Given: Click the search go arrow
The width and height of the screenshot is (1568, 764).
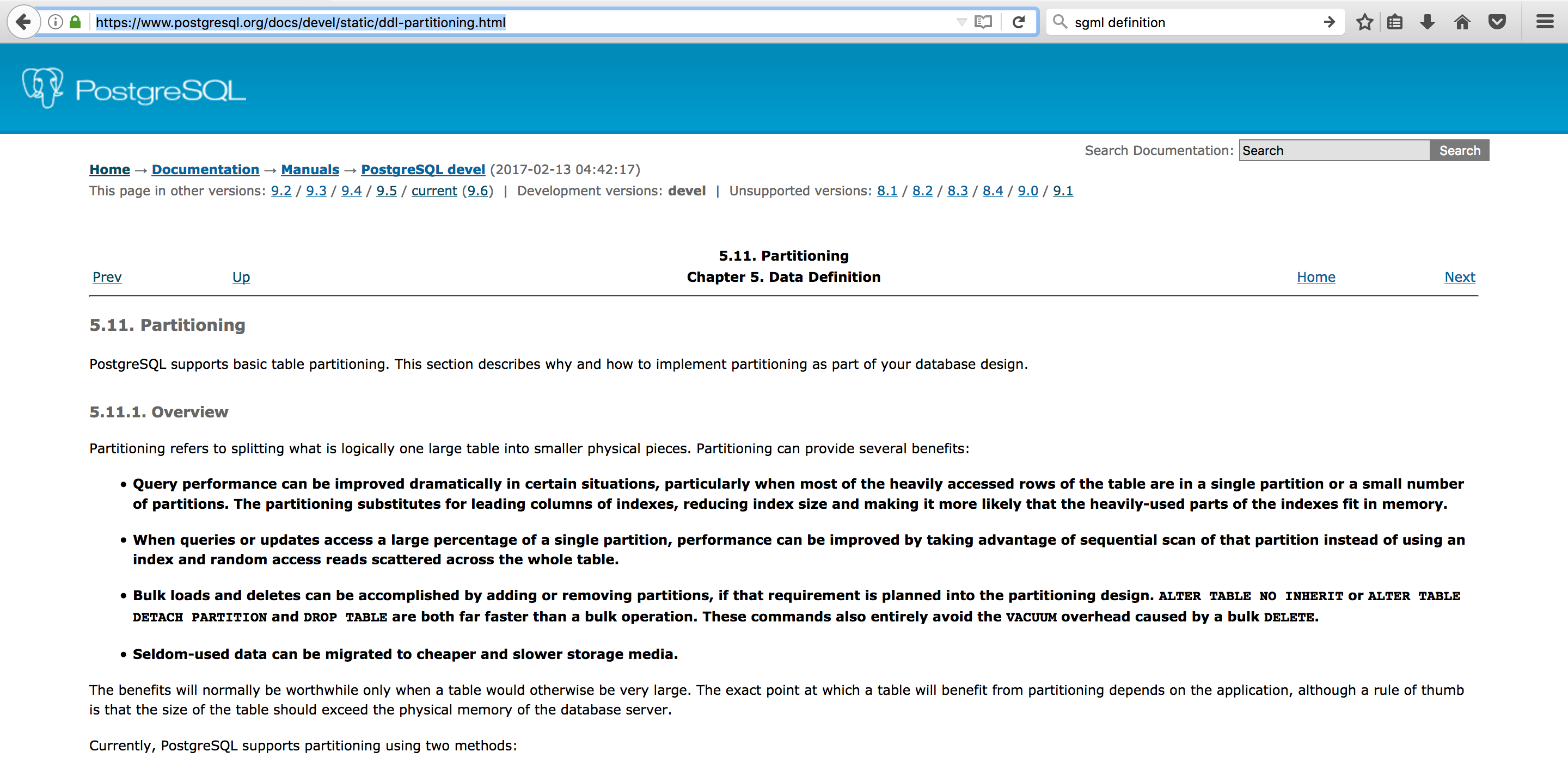Looking at the screenshot, I should click(1329, 22).
